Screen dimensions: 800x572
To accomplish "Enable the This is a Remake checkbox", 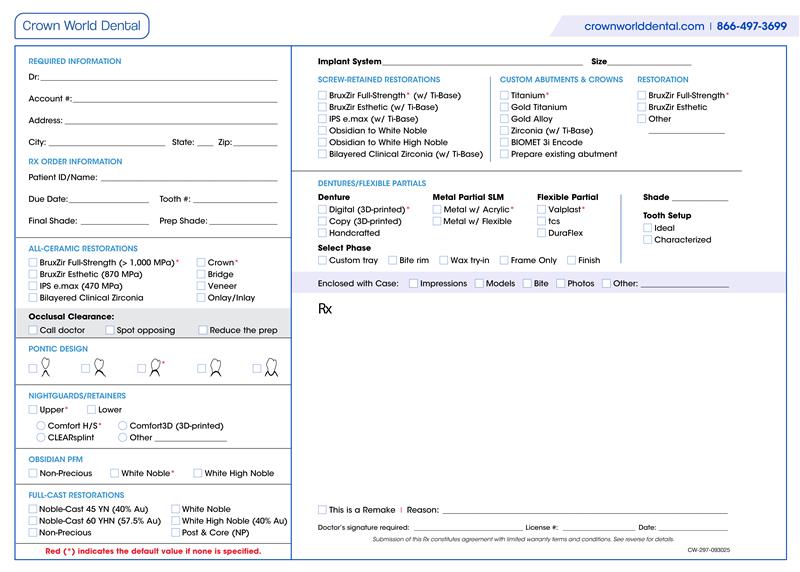I will coord(322,509).
